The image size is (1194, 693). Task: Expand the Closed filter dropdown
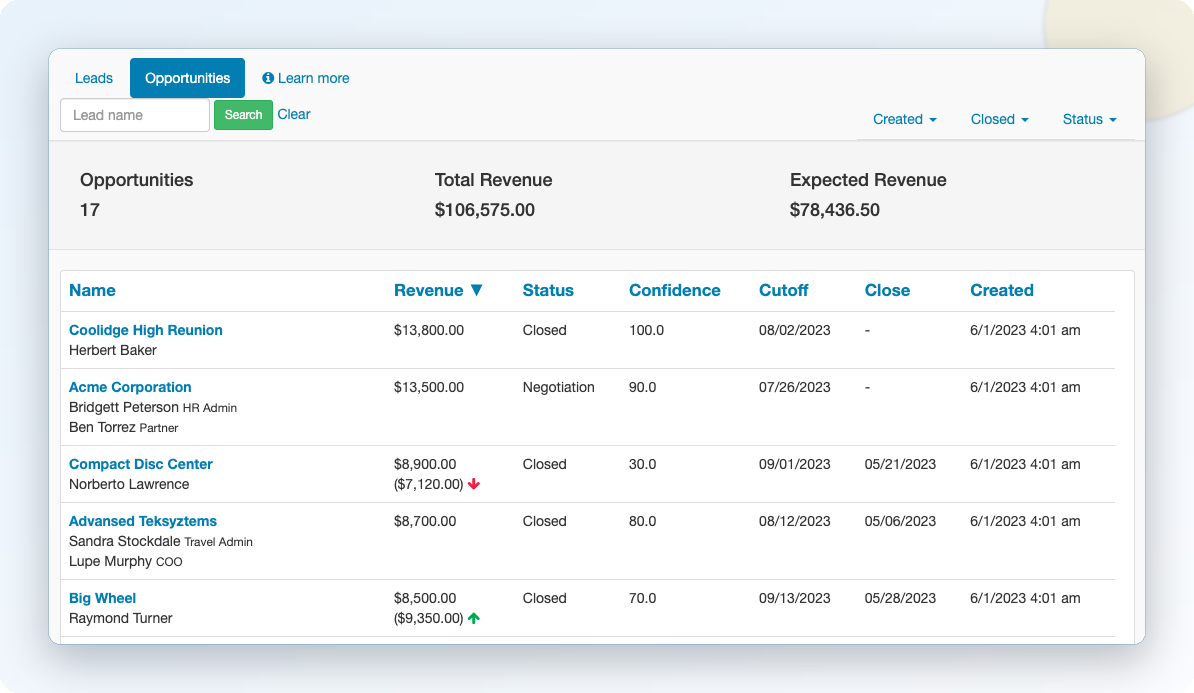(x=999, y=120)
